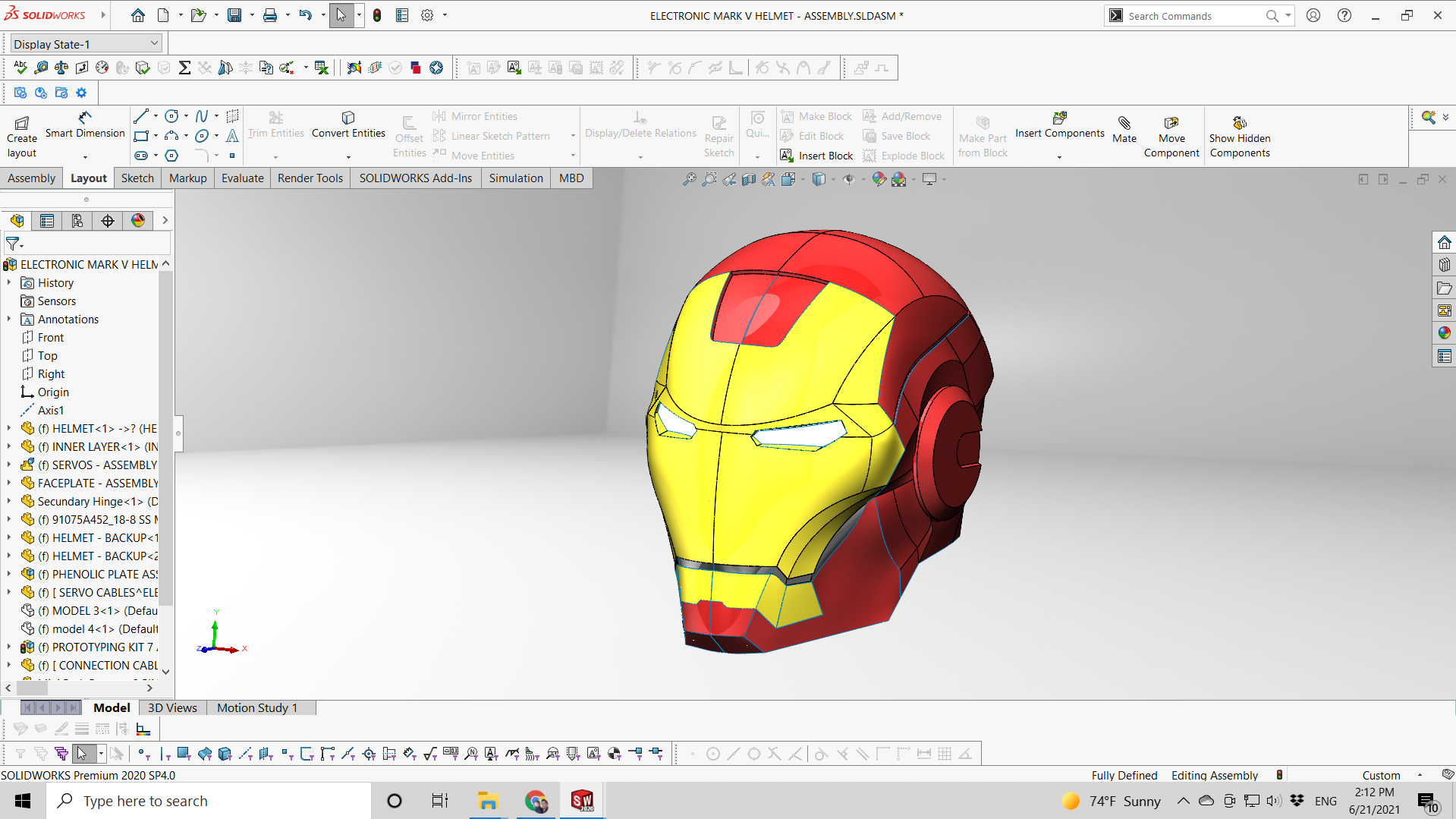Click the Move Component icon
The width and height of the screenshot is (1456, 819).
tap(1171, 123)
